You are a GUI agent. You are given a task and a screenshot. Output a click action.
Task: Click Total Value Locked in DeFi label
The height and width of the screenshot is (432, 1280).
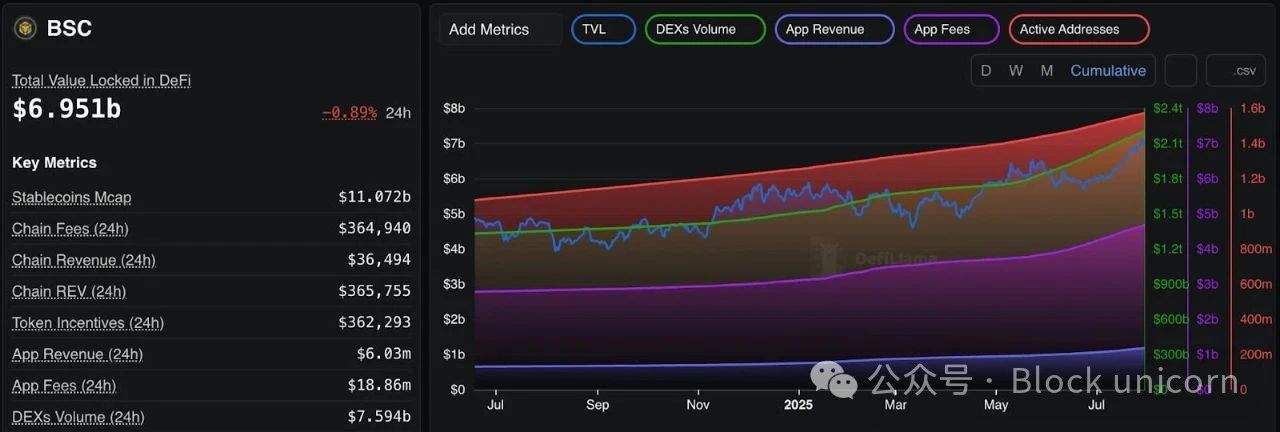(x=101, y=81)
